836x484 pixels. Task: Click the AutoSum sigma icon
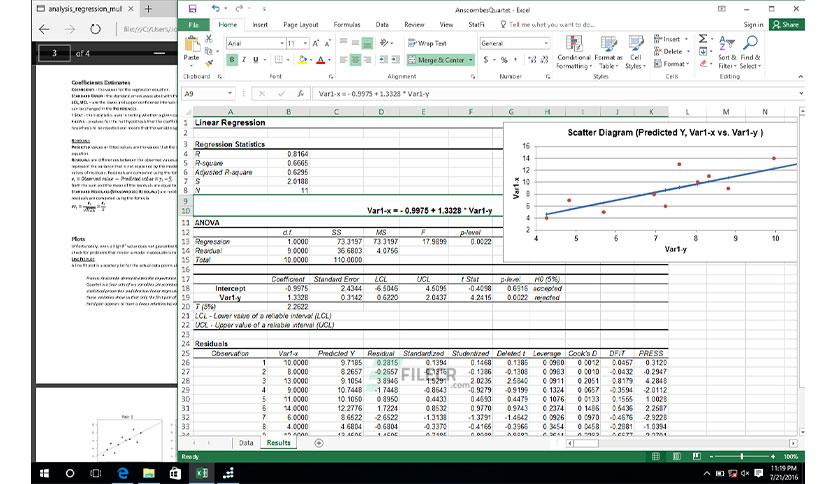click(x=703, y=39)
